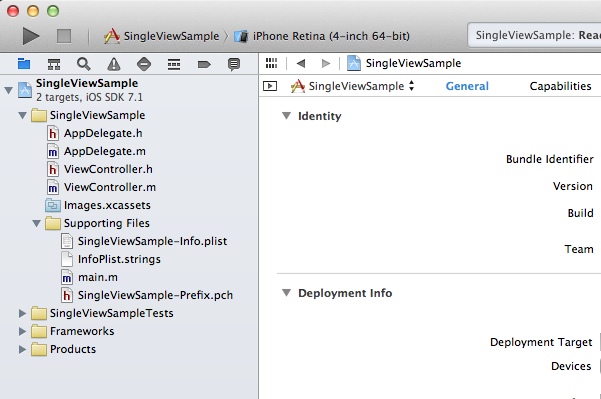Go forward in editor history
Viewport: 601px width, 399px height.
(x=326, y=63)
